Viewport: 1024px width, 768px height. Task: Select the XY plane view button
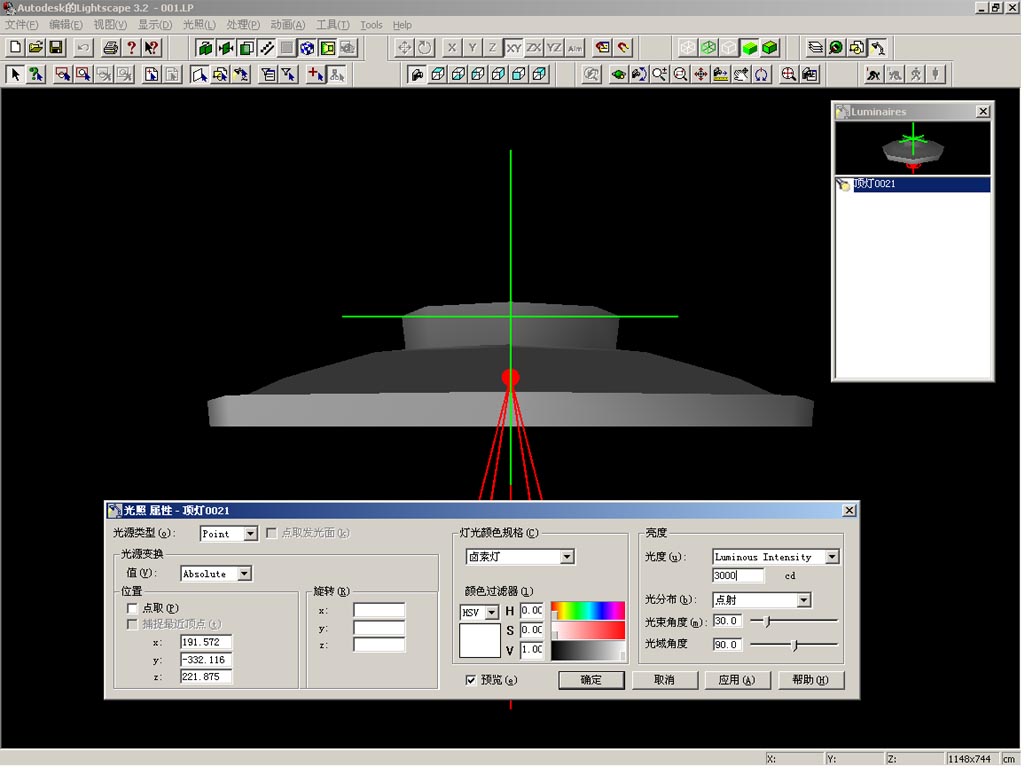[x=514, y=48]
